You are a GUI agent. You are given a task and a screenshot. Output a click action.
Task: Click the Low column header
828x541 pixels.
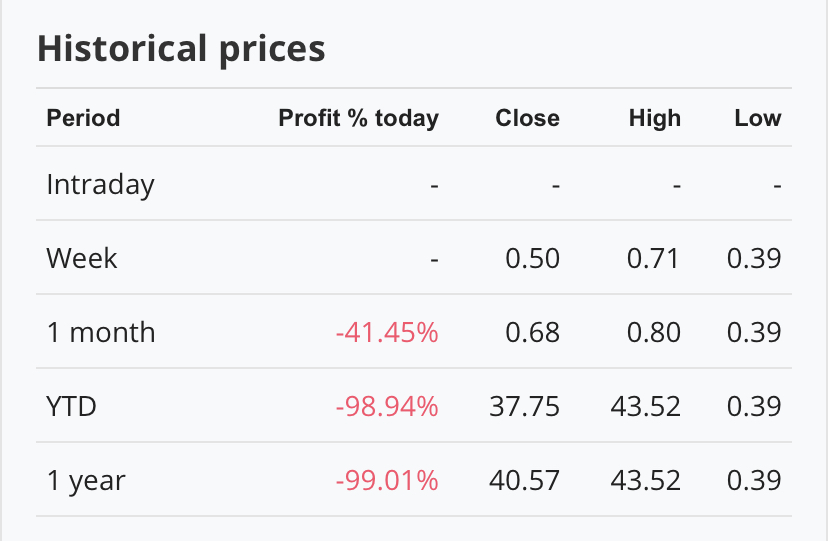click(757, 118)
